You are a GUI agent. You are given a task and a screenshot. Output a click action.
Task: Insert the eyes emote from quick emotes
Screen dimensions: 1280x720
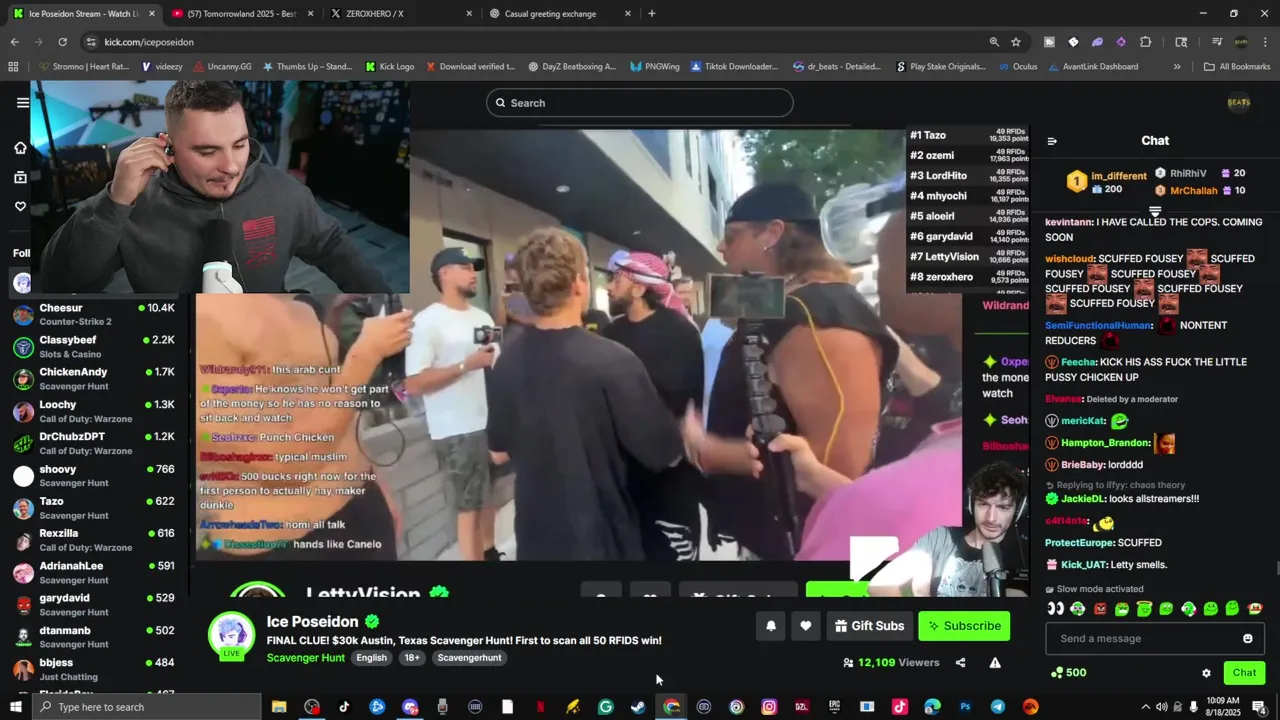click(x=1055, y=608)
